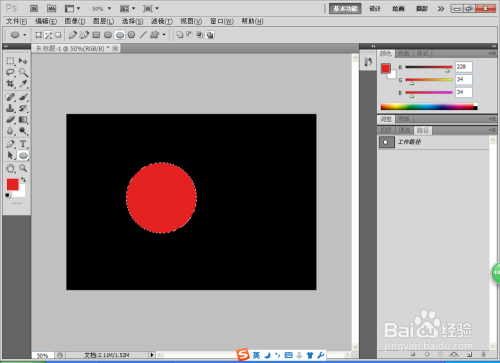
Task: Open the history panel icon in dock
Action: coord(368,62)
